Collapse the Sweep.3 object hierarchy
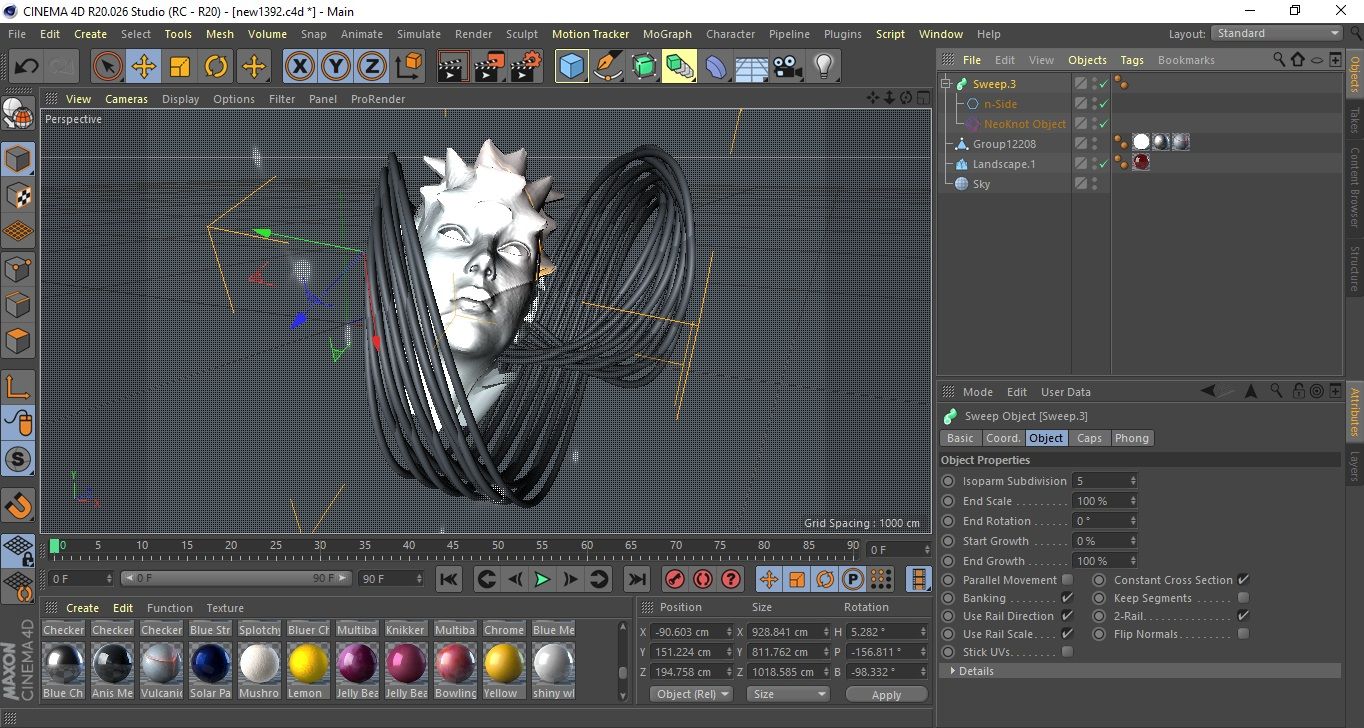The width and height of the screenshot is (1364, 728). coord(946,84)
